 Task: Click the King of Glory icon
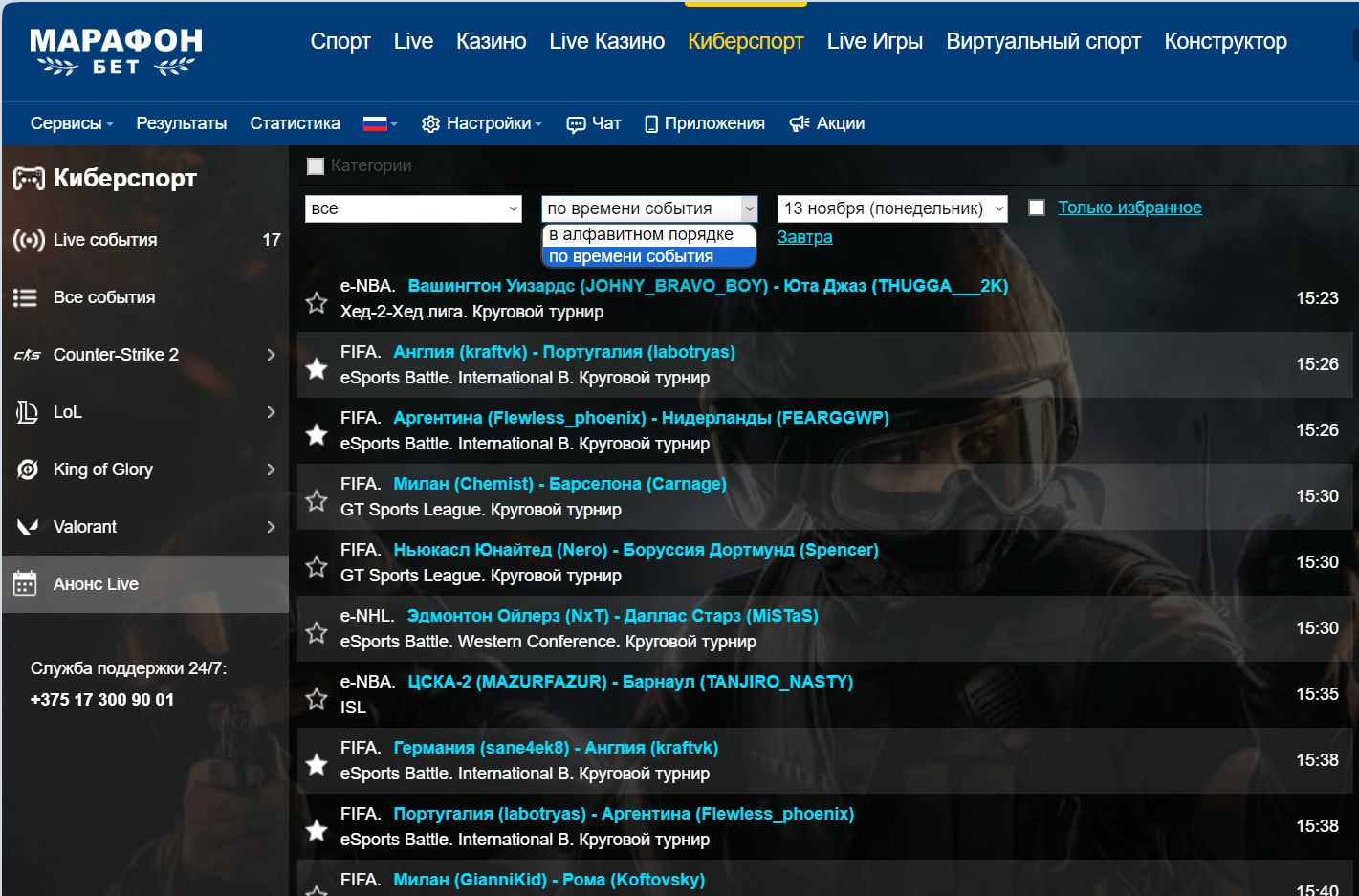tap(28, 470)
